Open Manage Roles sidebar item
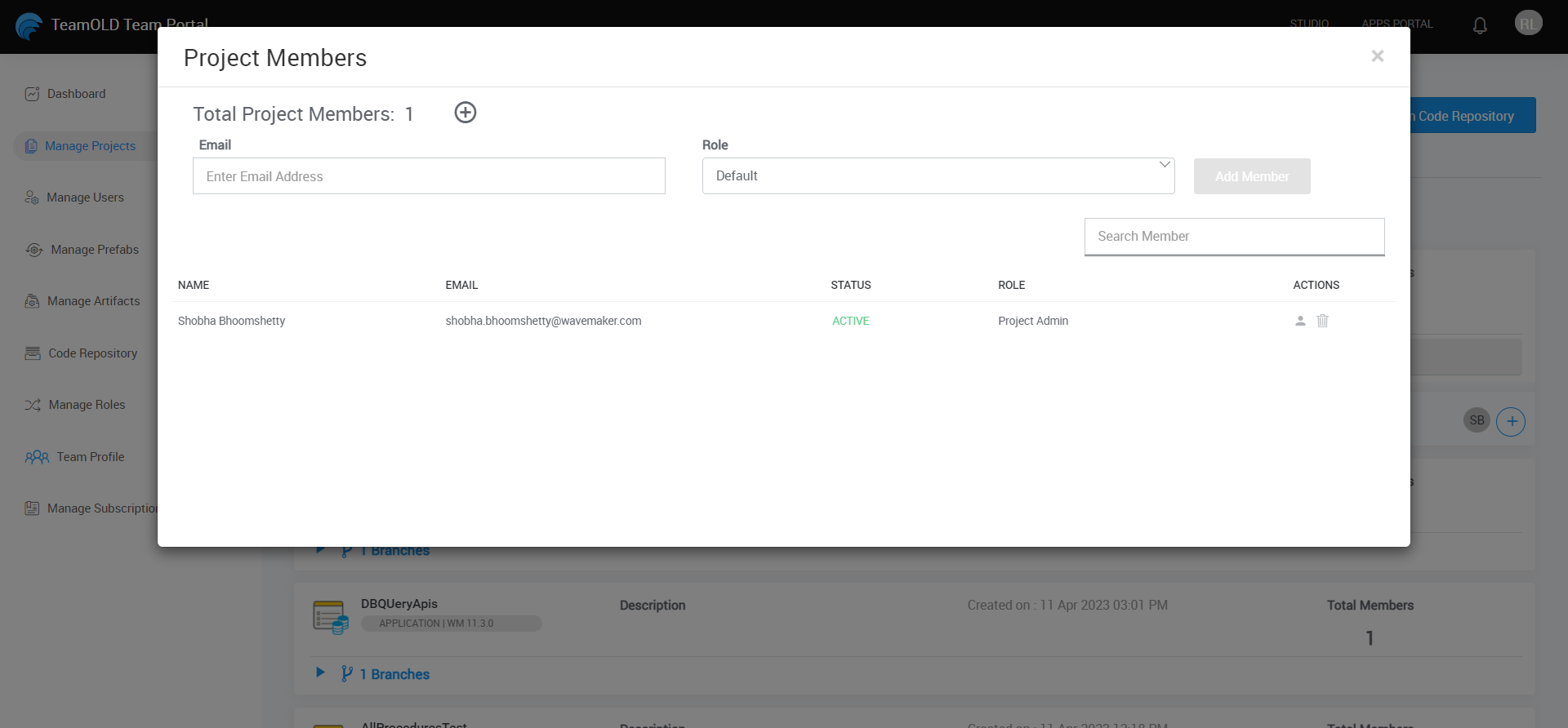Viewport: 1568px width, 728px height. (x=87, y=405)
